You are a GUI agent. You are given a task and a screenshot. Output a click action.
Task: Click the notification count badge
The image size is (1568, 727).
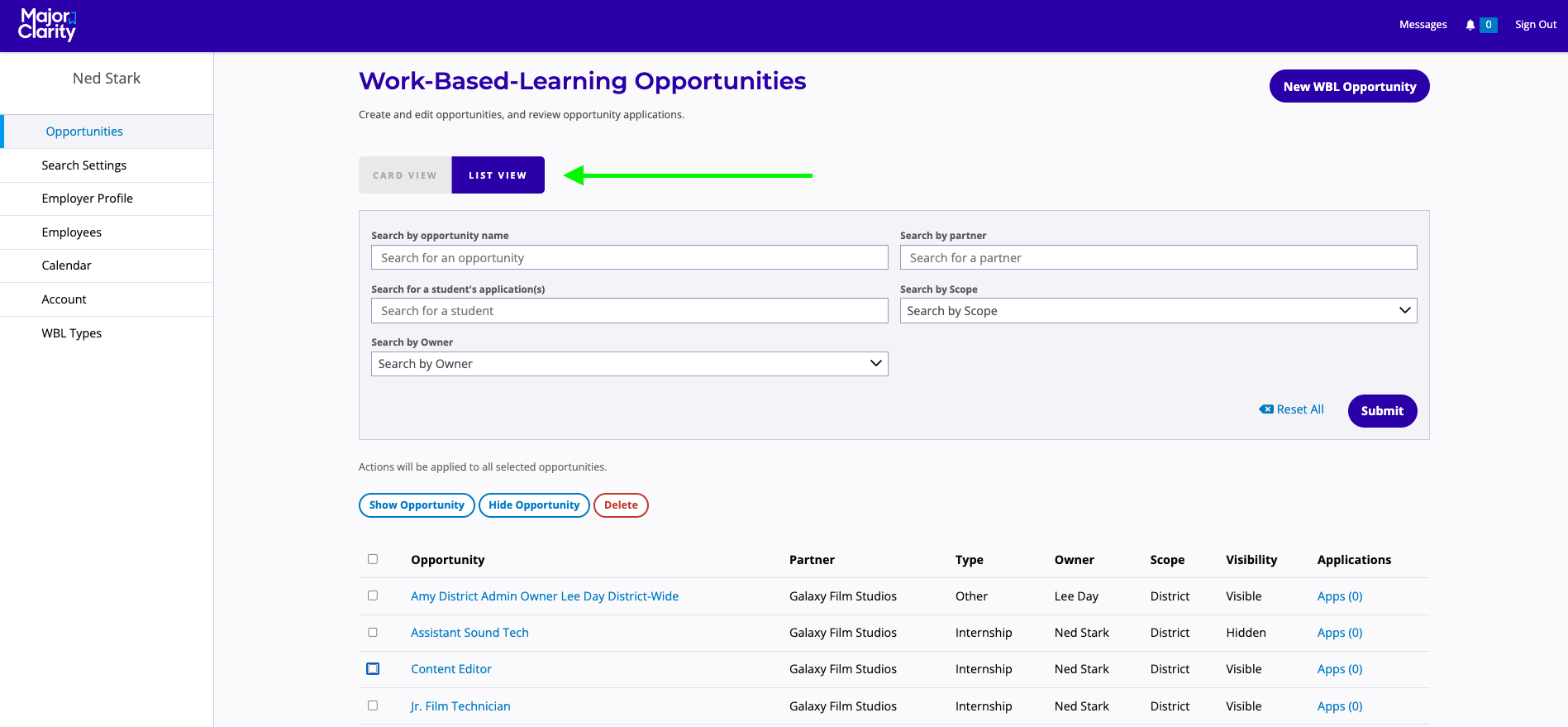(1488, 25)
